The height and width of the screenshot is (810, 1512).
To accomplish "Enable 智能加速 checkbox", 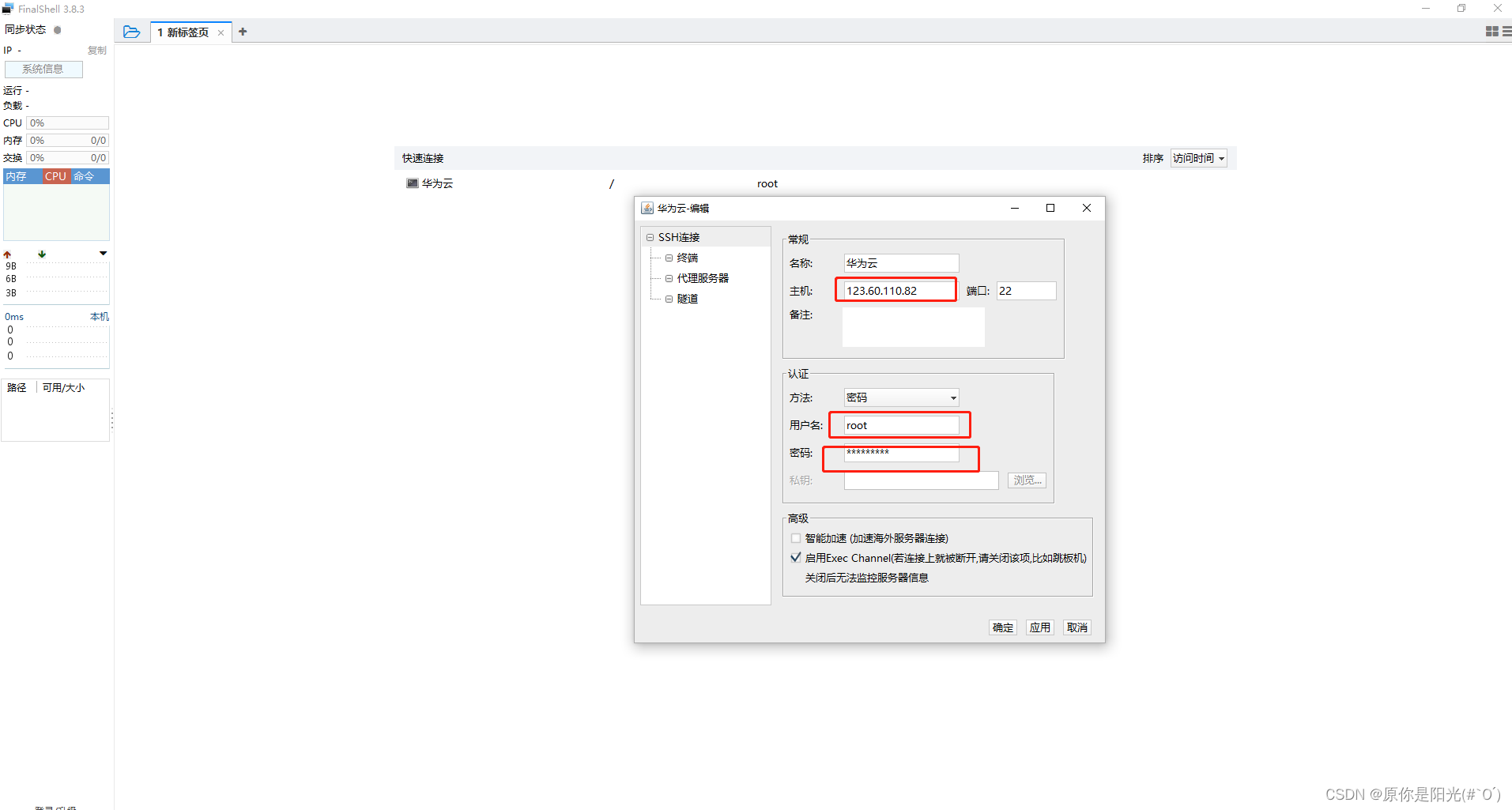I will coord(796,538).
